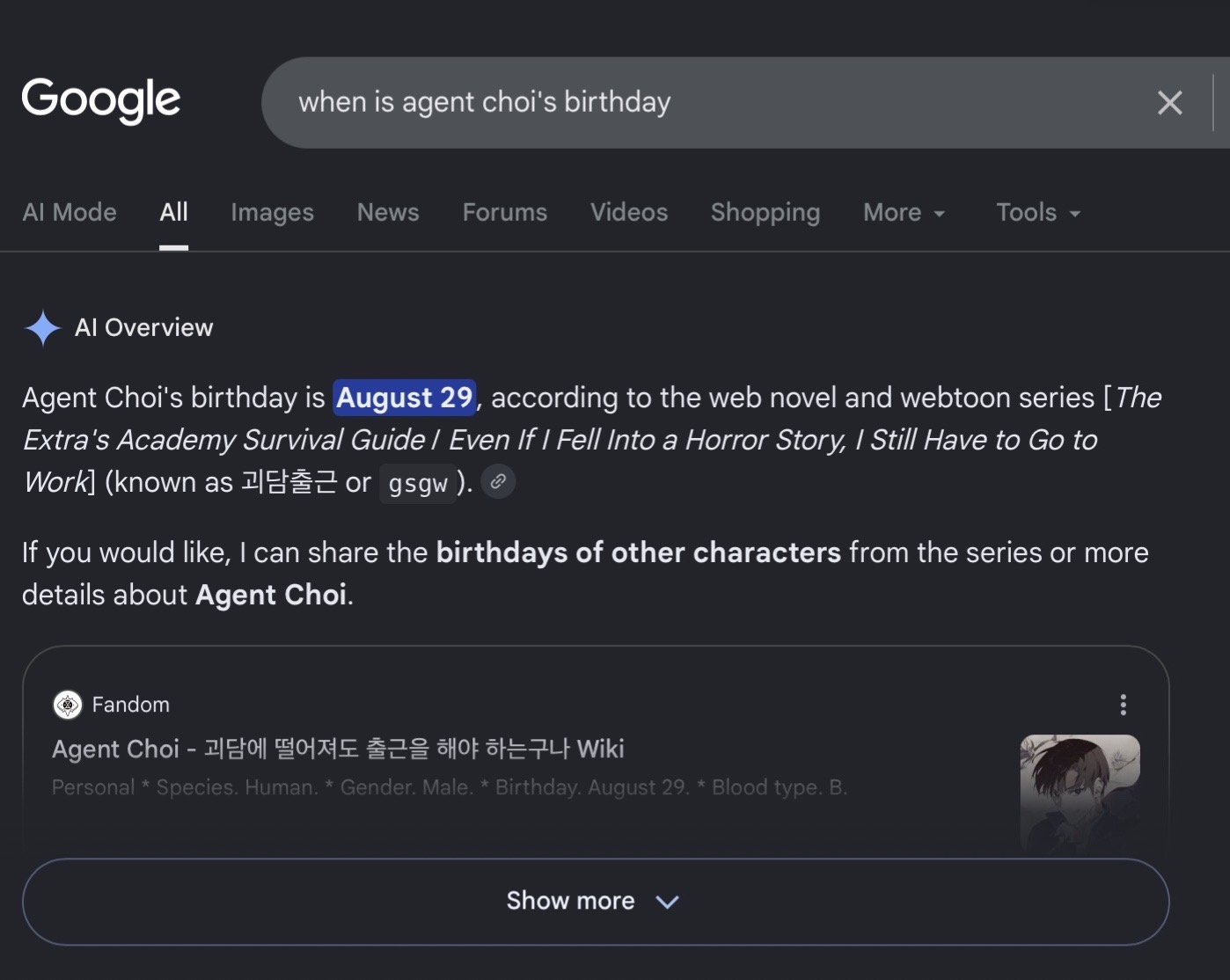Expand AI Overview with Show more
The height and width of the screenshot is (980, 1230).
click(596, 902)
